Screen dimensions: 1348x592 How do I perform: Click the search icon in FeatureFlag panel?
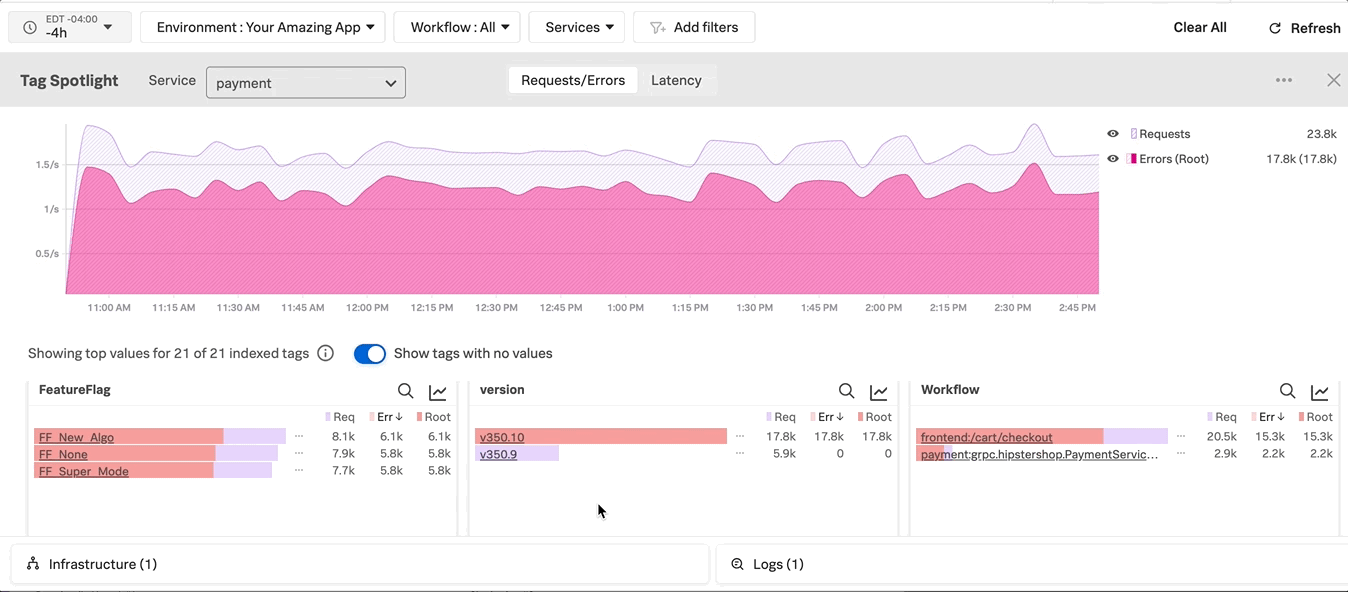point(405,391)
